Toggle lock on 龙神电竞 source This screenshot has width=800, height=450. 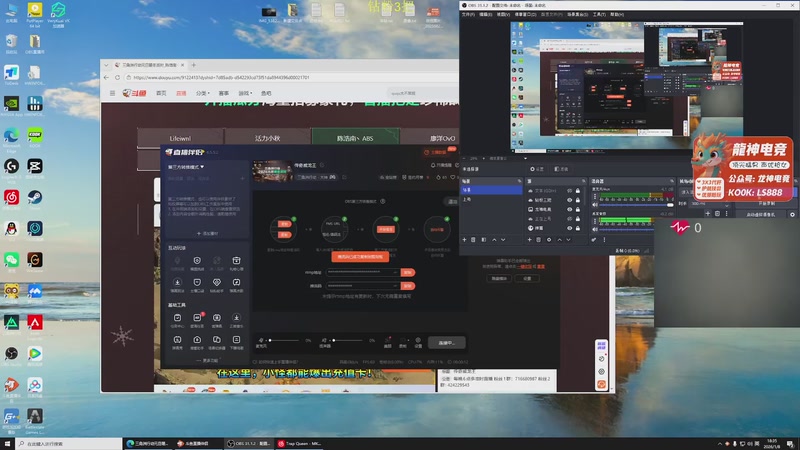pyautogui.click(x=578, y=209)
